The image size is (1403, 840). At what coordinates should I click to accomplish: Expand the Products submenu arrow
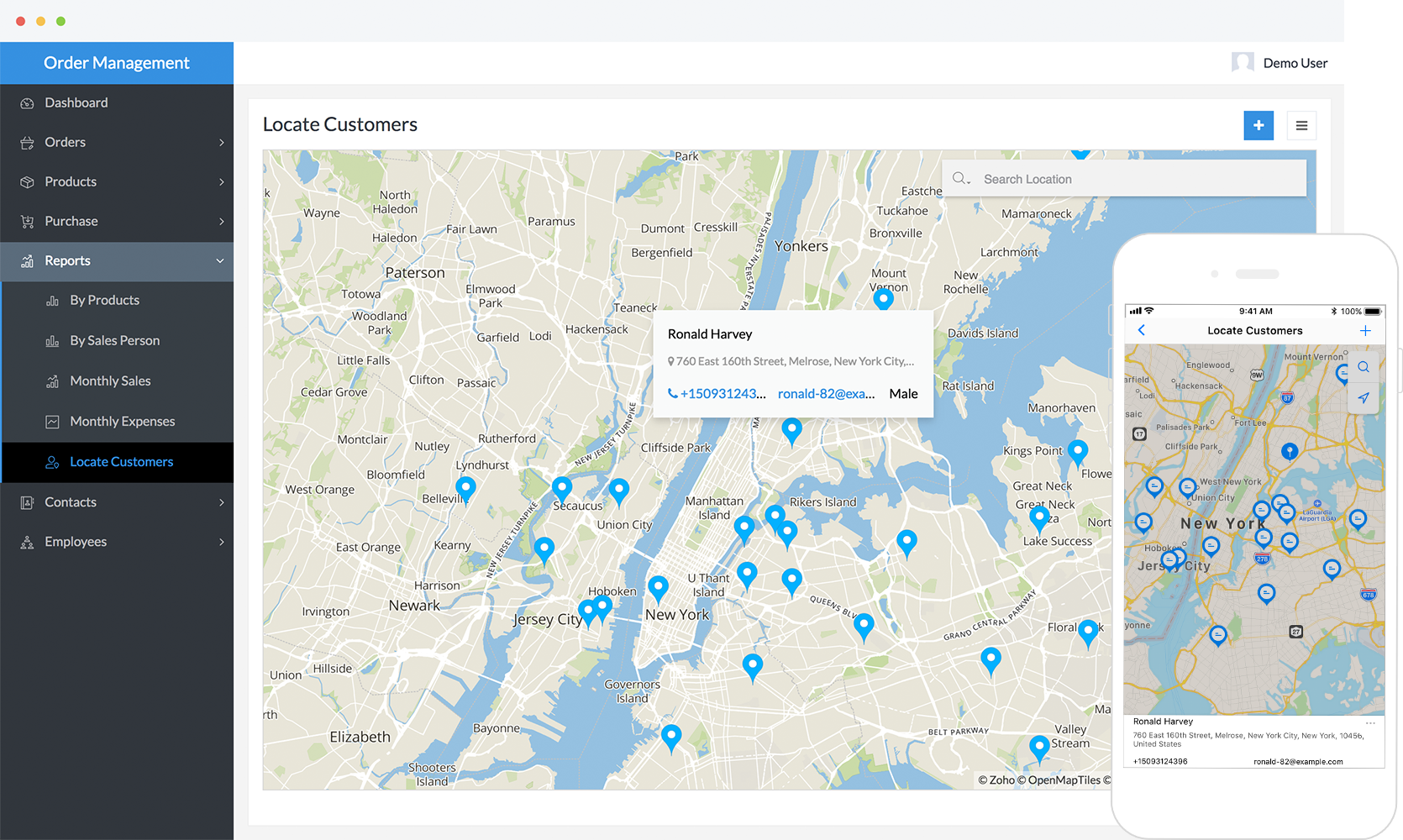click(221, 182)
